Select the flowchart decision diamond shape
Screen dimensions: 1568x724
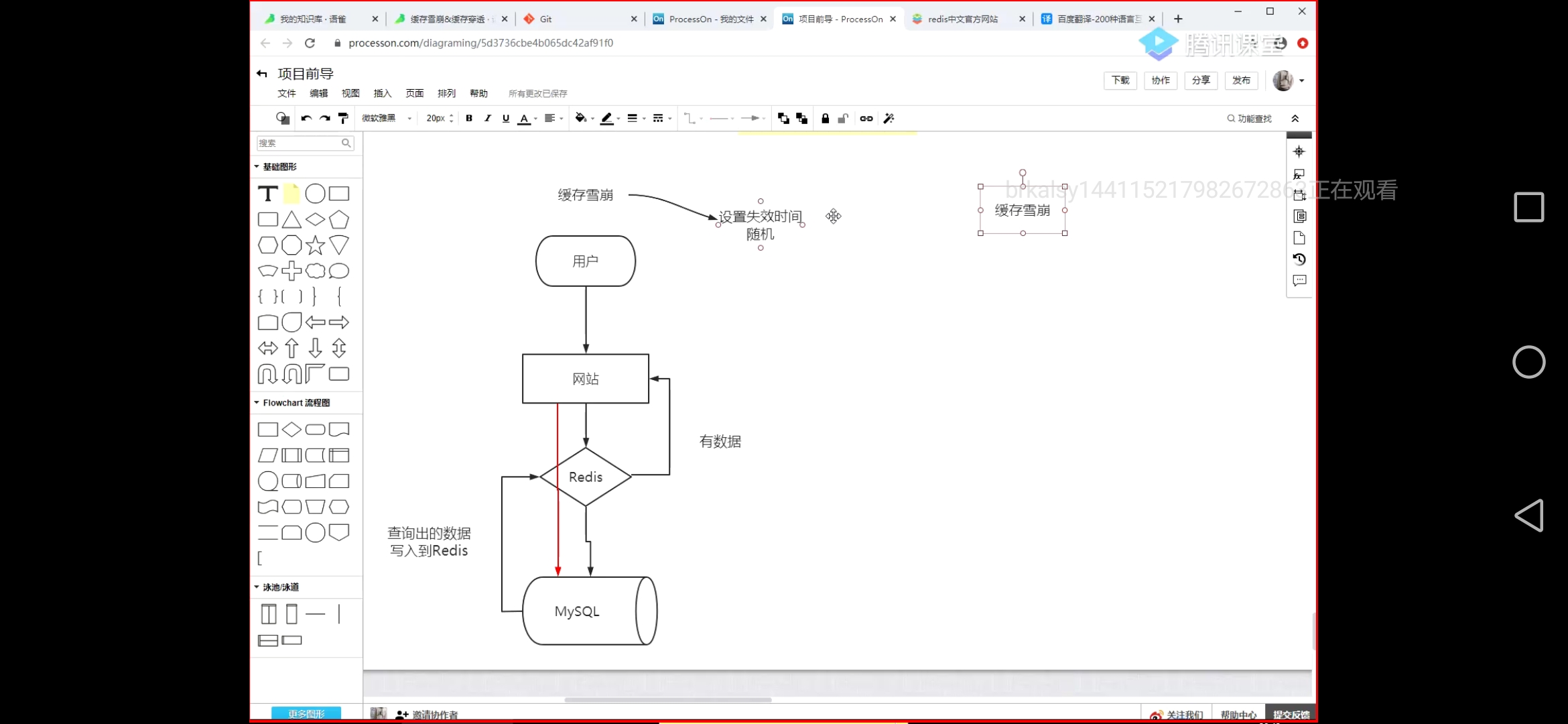point(291,430)
